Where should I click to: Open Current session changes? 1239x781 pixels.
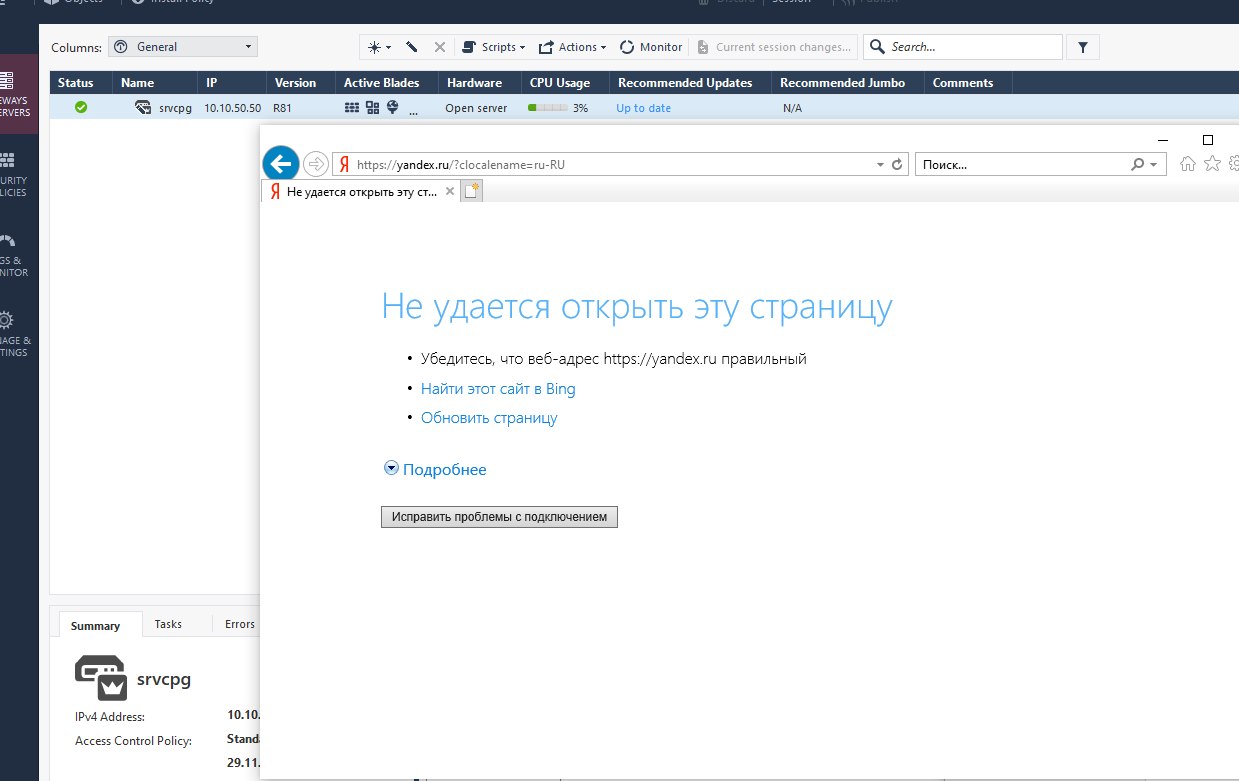[774, 47]
